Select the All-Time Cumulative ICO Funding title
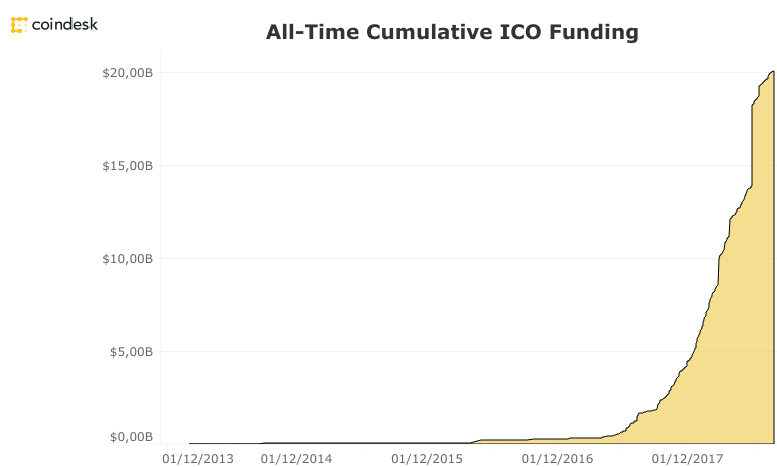This screenshot has width=777, height=467. (451, 32)
